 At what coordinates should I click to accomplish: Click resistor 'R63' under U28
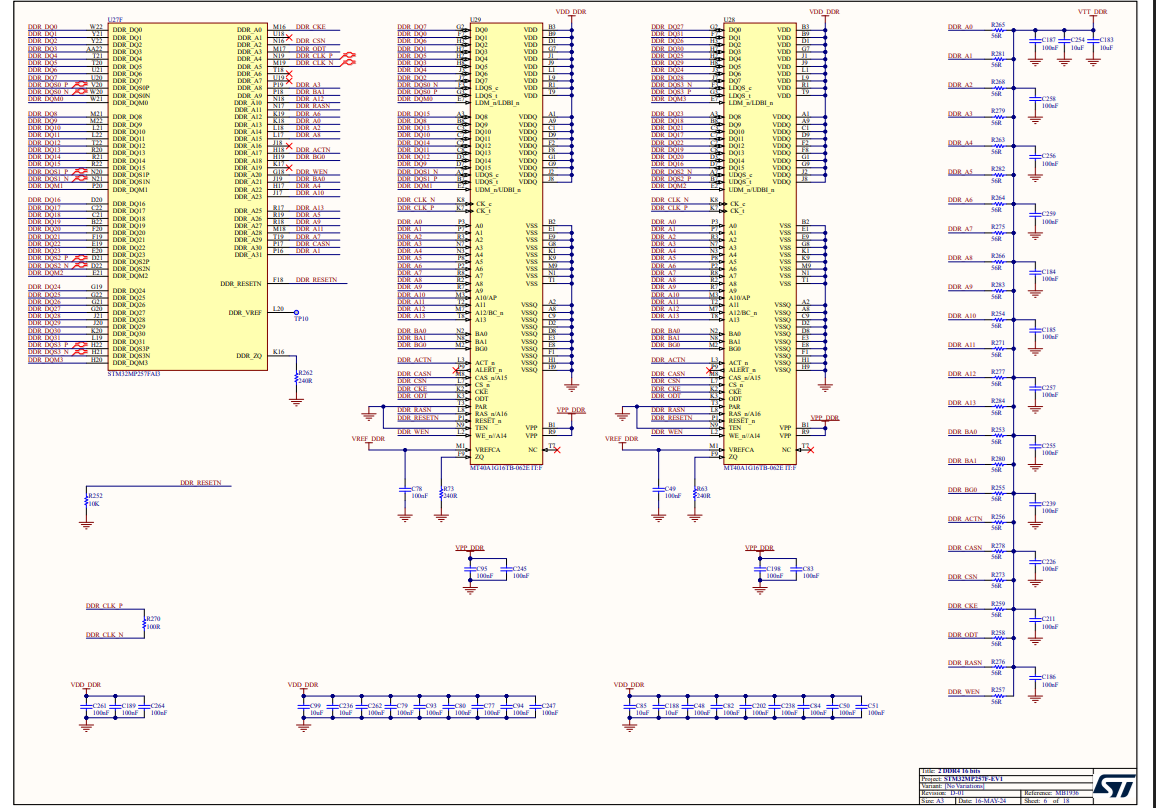coord(695,492)
